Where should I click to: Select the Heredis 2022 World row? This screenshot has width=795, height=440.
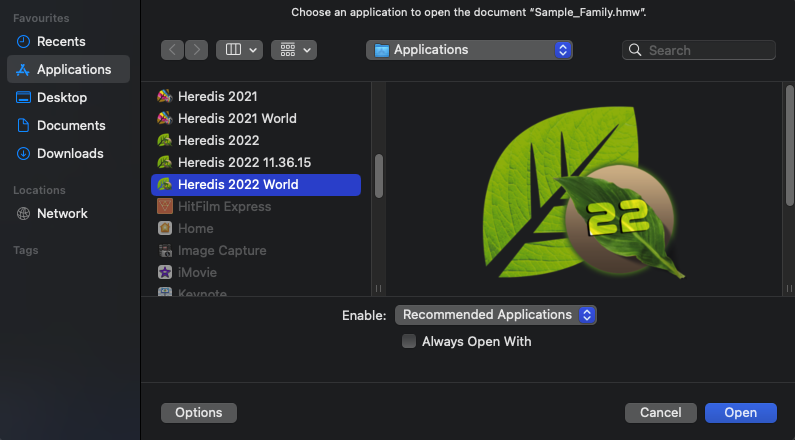point(256,185)
